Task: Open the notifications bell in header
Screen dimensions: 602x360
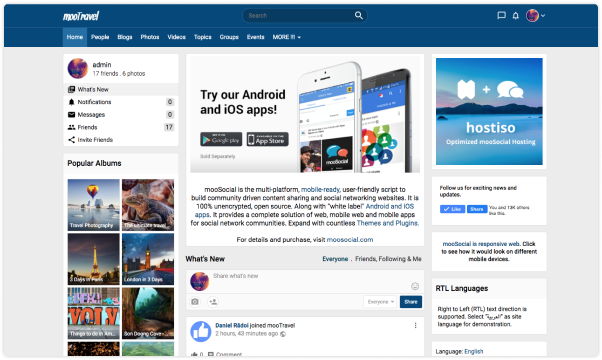Action: point(516,15)
